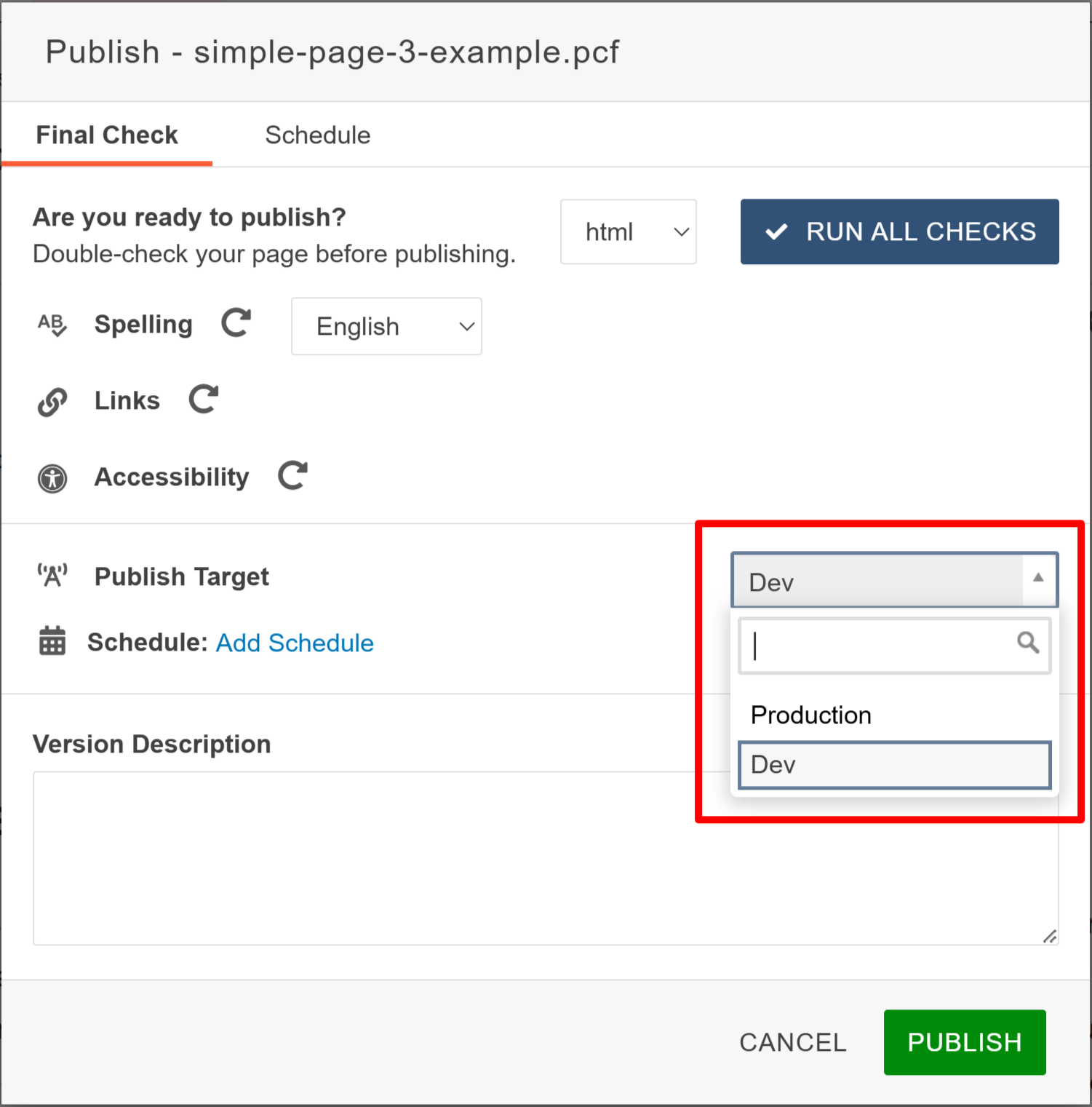1092x1107 pixels.
Task: Select the Final Check tab
Action: click(106, 135)
